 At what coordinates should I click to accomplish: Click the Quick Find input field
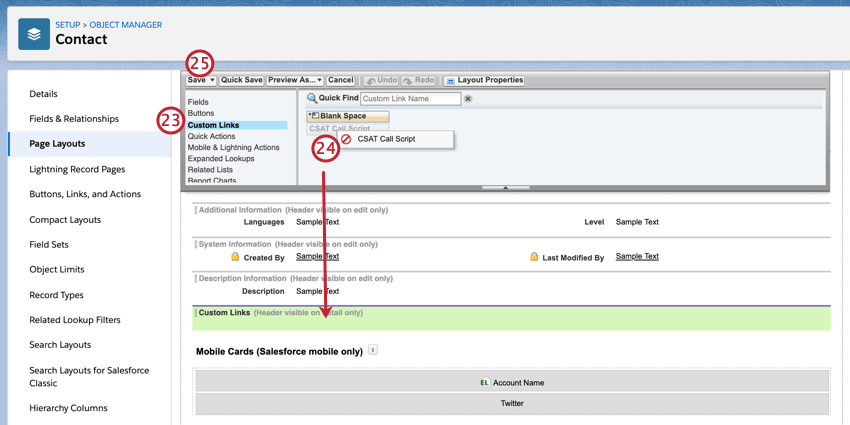410,99
